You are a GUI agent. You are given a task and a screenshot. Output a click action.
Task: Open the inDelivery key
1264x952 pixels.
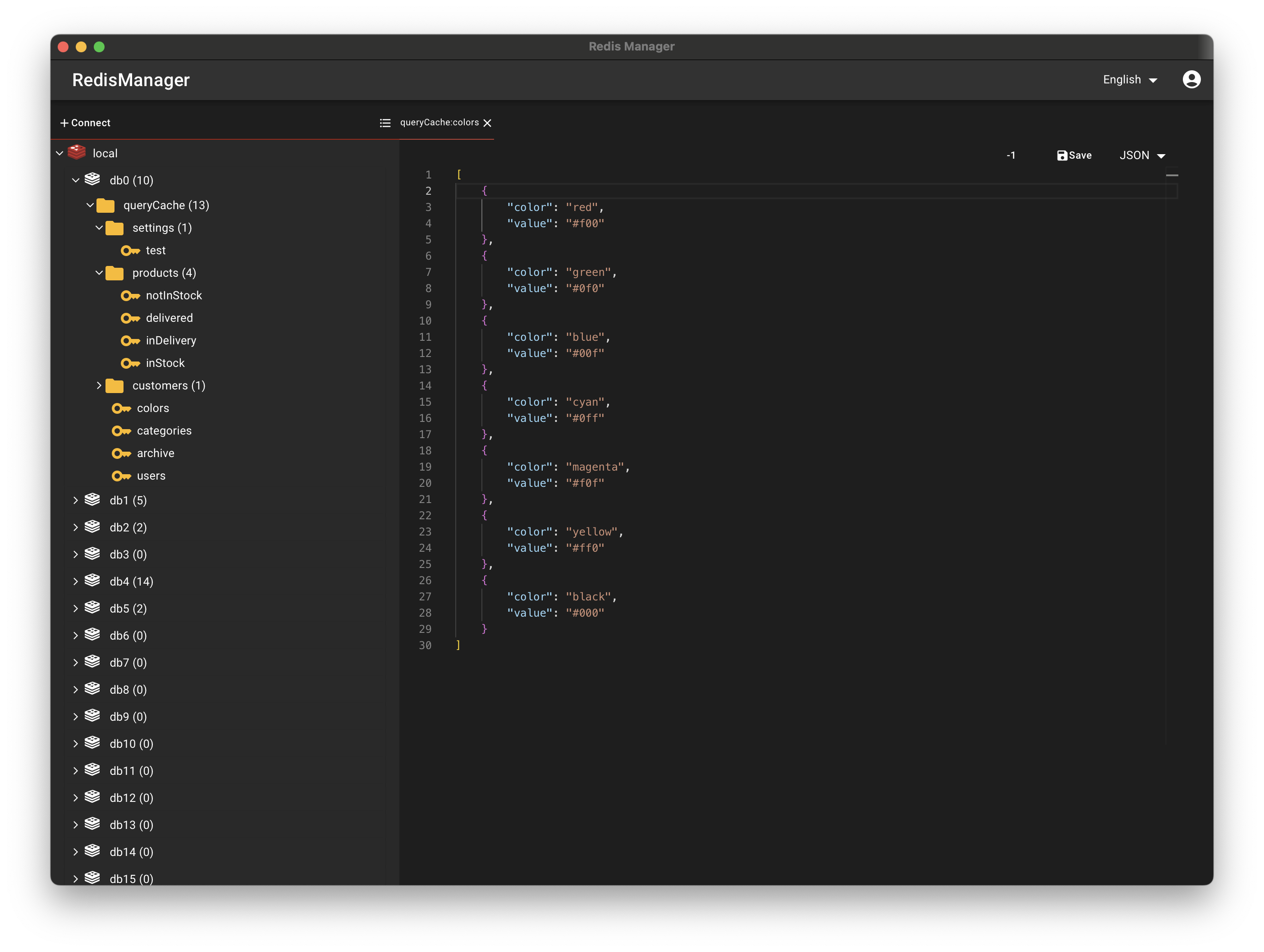coord(171,341)
